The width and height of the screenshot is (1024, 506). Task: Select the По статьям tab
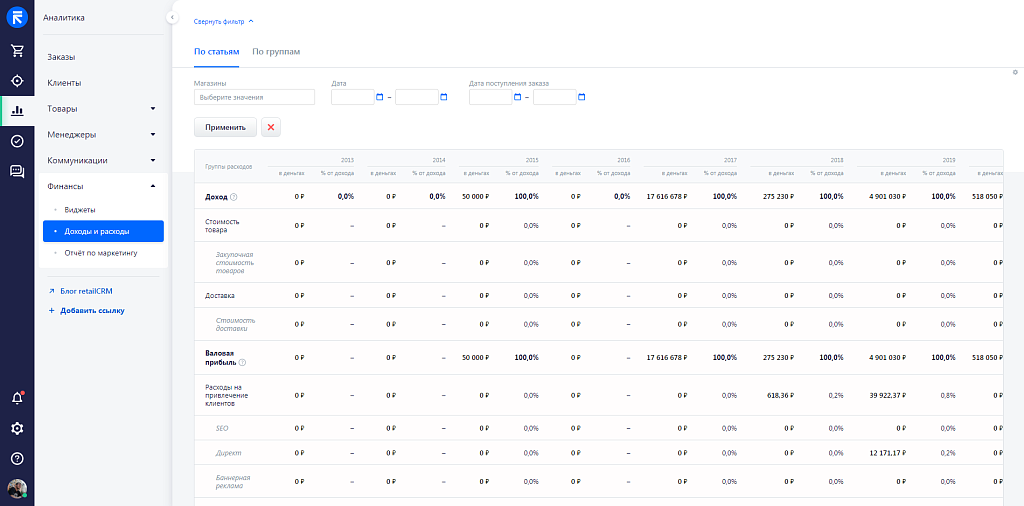tap(216, 51)
